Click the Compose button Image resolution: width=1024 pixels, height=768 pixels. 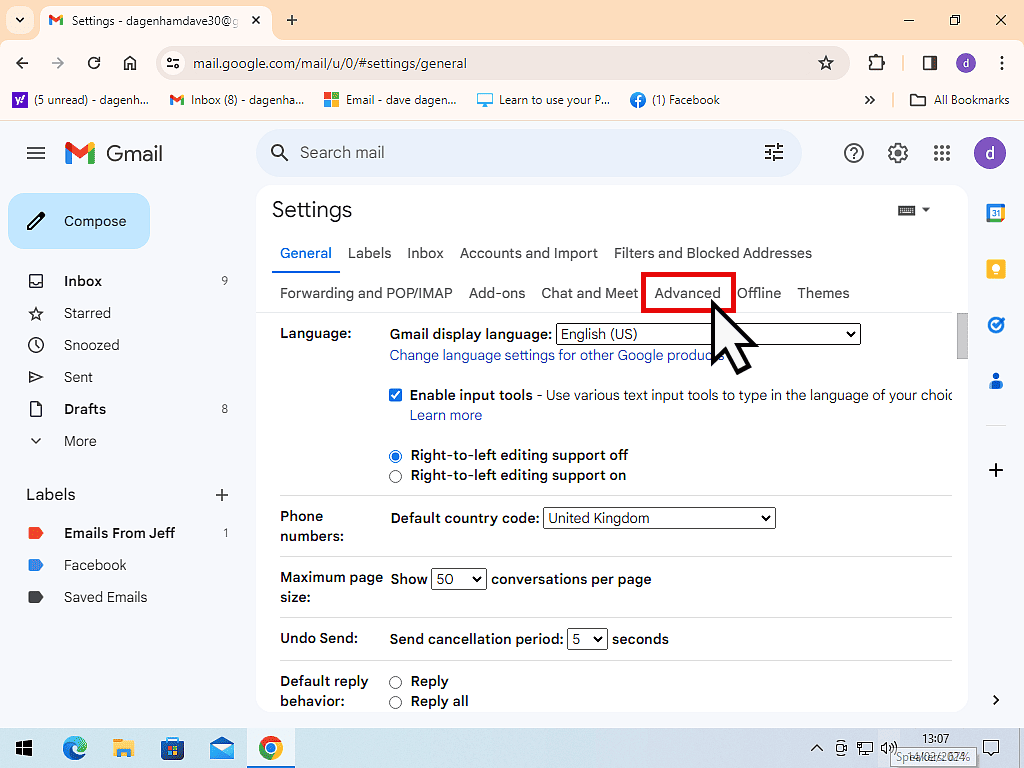[79, 221]
